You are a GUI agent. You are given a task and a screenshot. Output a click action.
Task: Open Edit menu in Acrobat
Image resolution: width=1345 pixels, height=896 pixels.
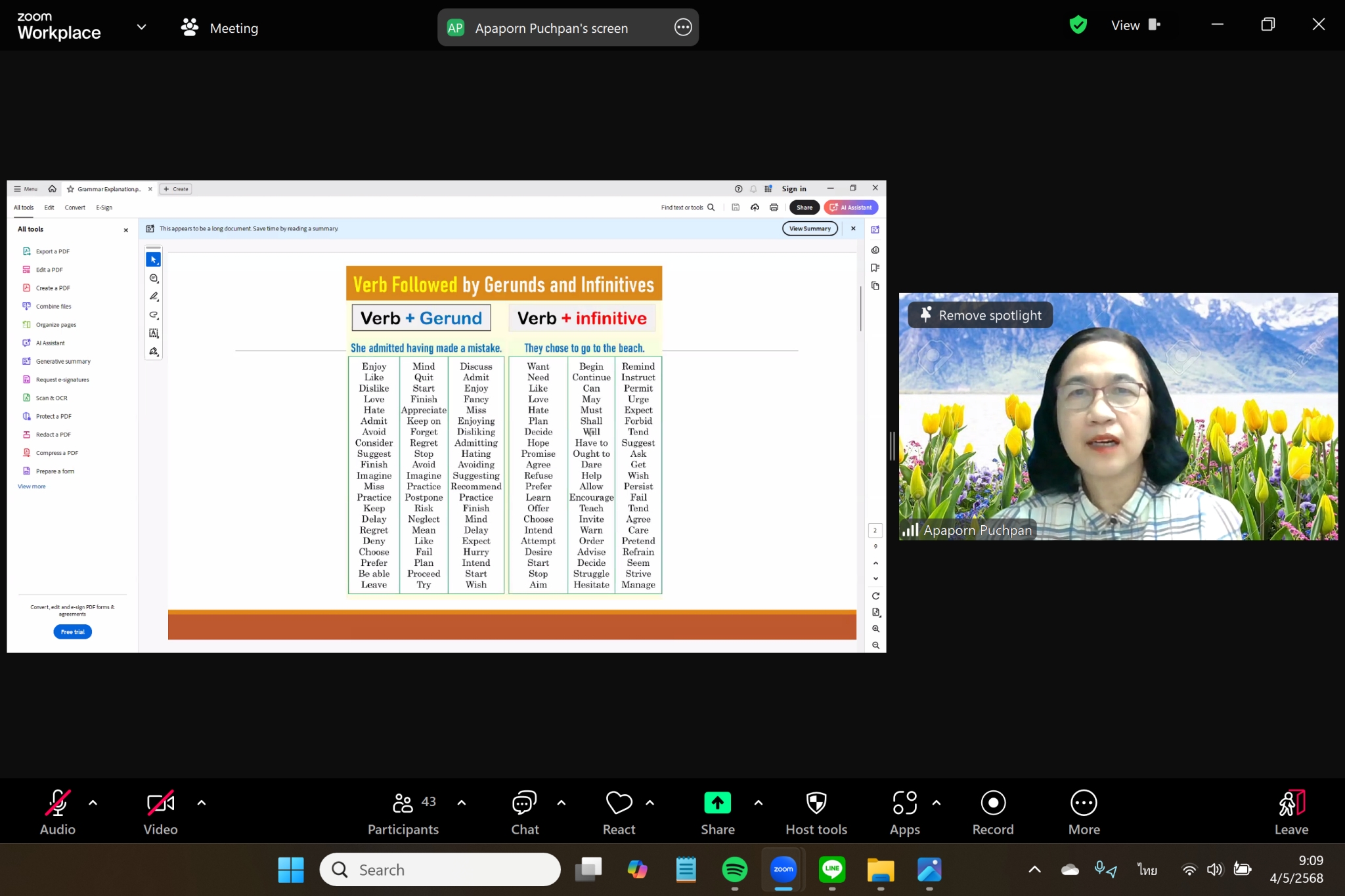pos(49,207)
